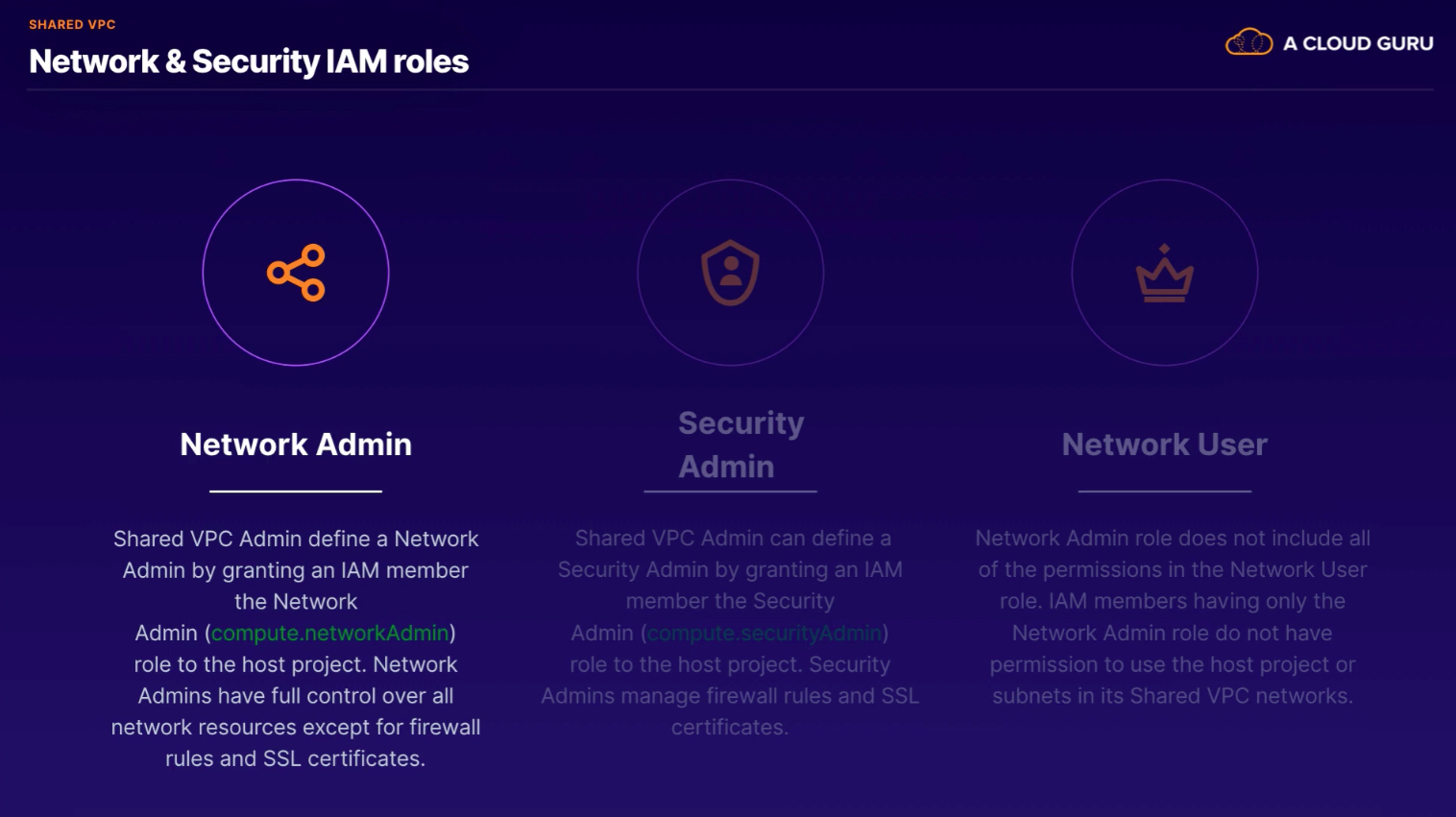This screenshot has height=817, width=1456.
Task: Select the Network Admin heading
Action: point(296,445)
